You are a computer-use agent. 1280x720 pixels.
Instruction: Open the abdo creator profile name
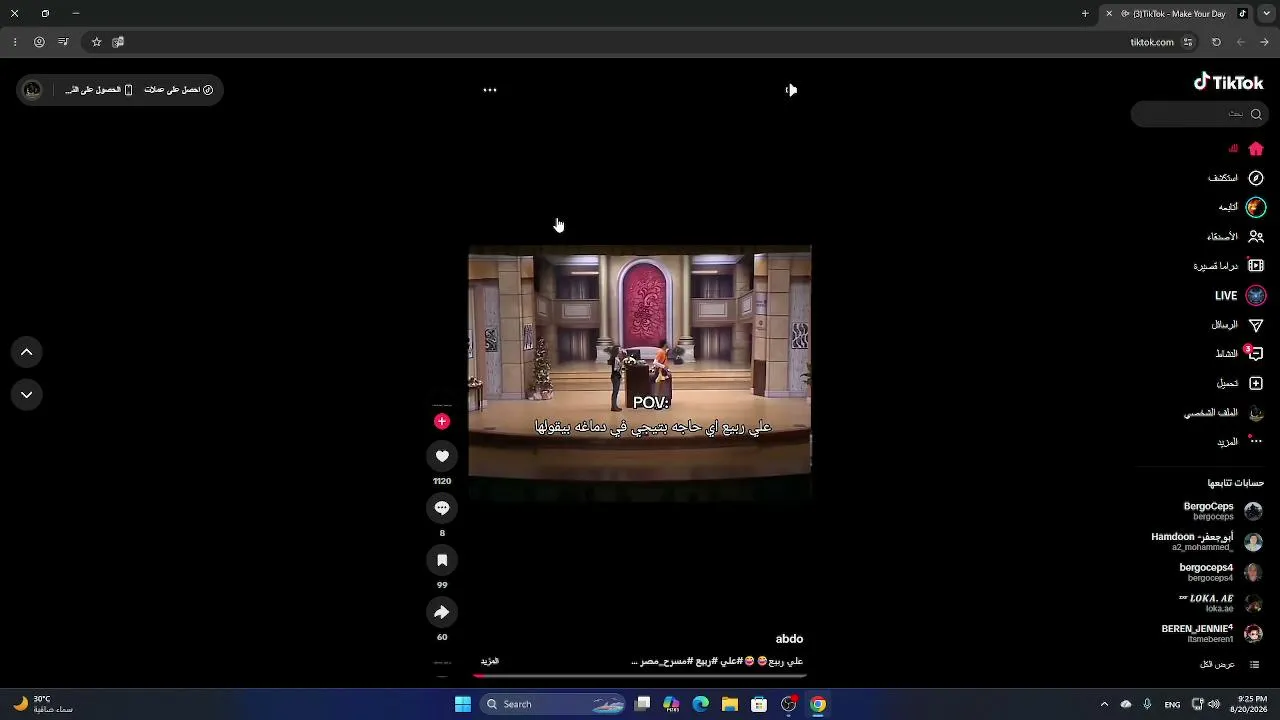click(789, 639)
